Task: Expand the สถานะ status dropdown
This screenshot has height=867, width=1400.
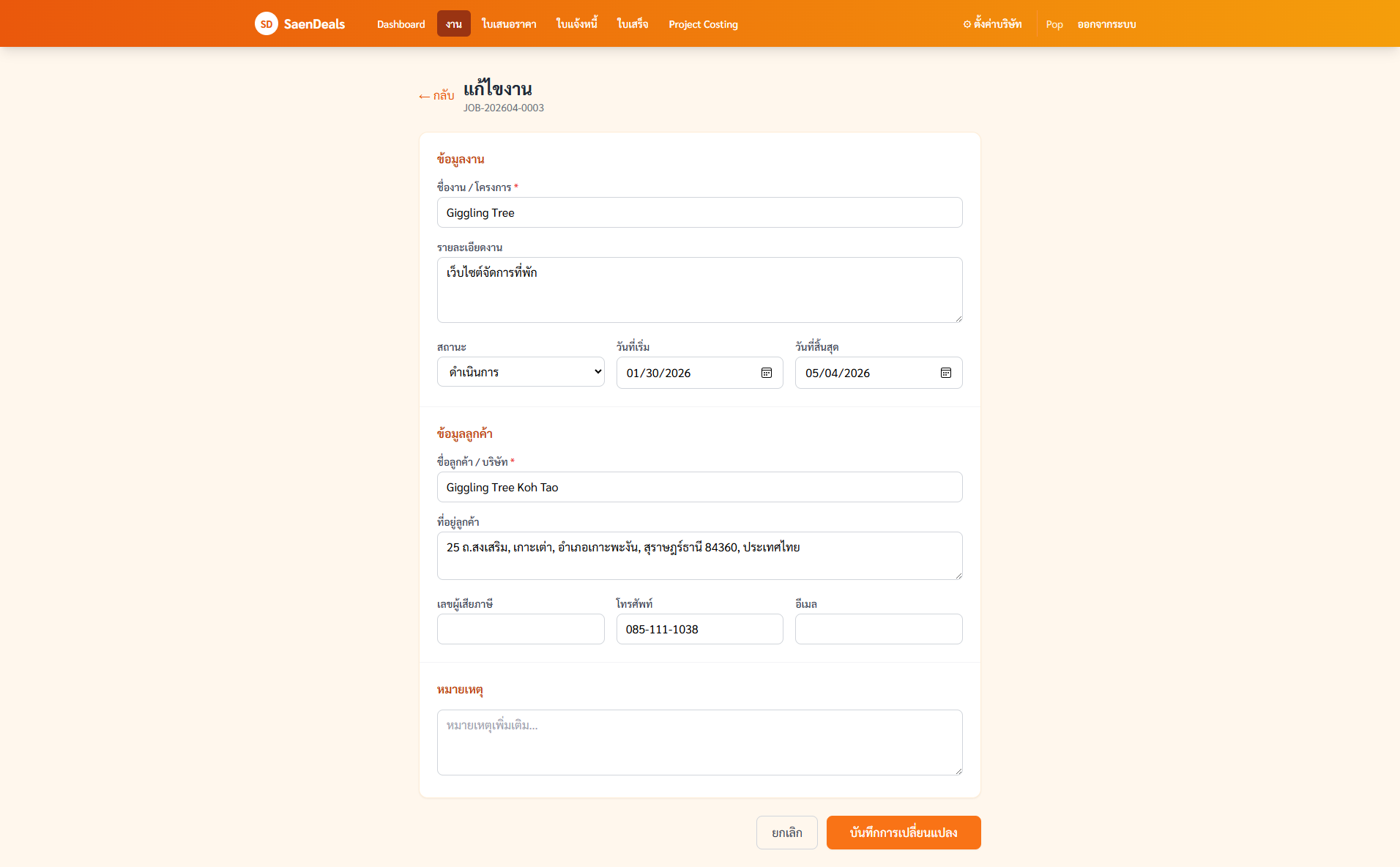Action: coord(521,372)
